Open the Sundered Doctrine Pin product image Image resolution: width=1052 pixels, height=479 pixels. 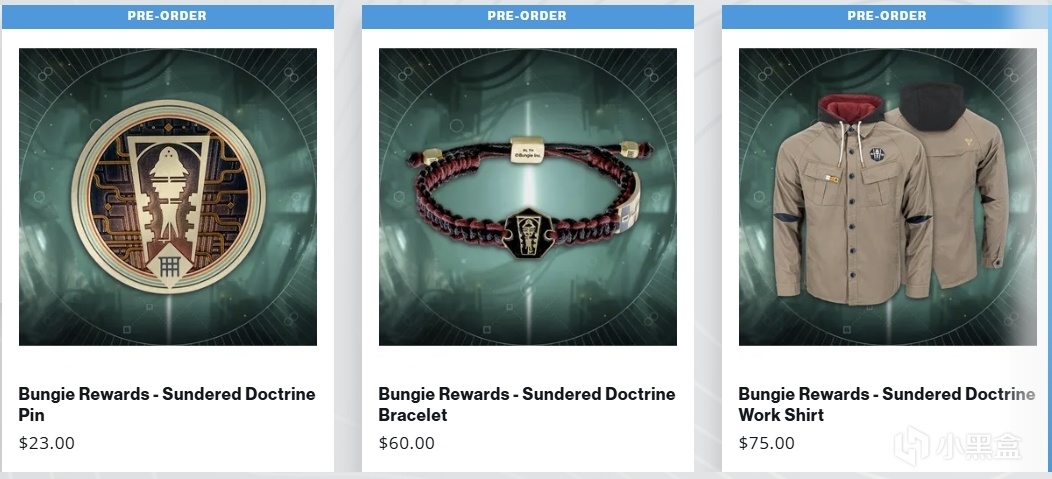point(168,197)
